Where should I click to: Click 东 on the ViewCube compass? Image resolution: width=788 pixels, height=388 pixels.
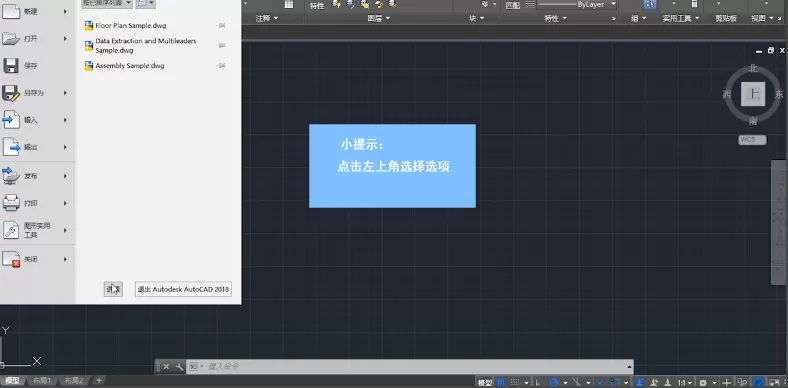779,94
